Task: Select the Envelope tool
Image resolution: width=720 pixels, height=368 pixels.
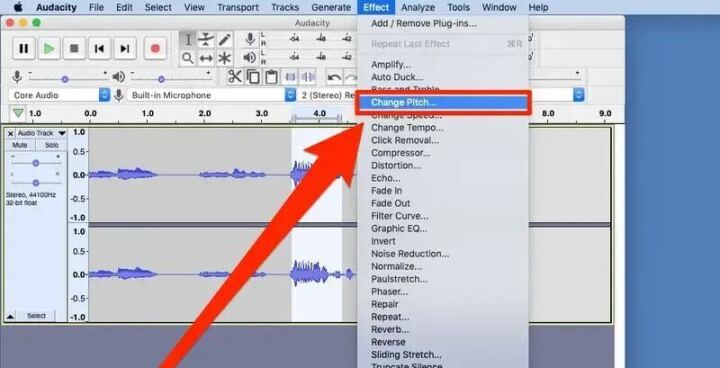Action: [x=206, y=40]
